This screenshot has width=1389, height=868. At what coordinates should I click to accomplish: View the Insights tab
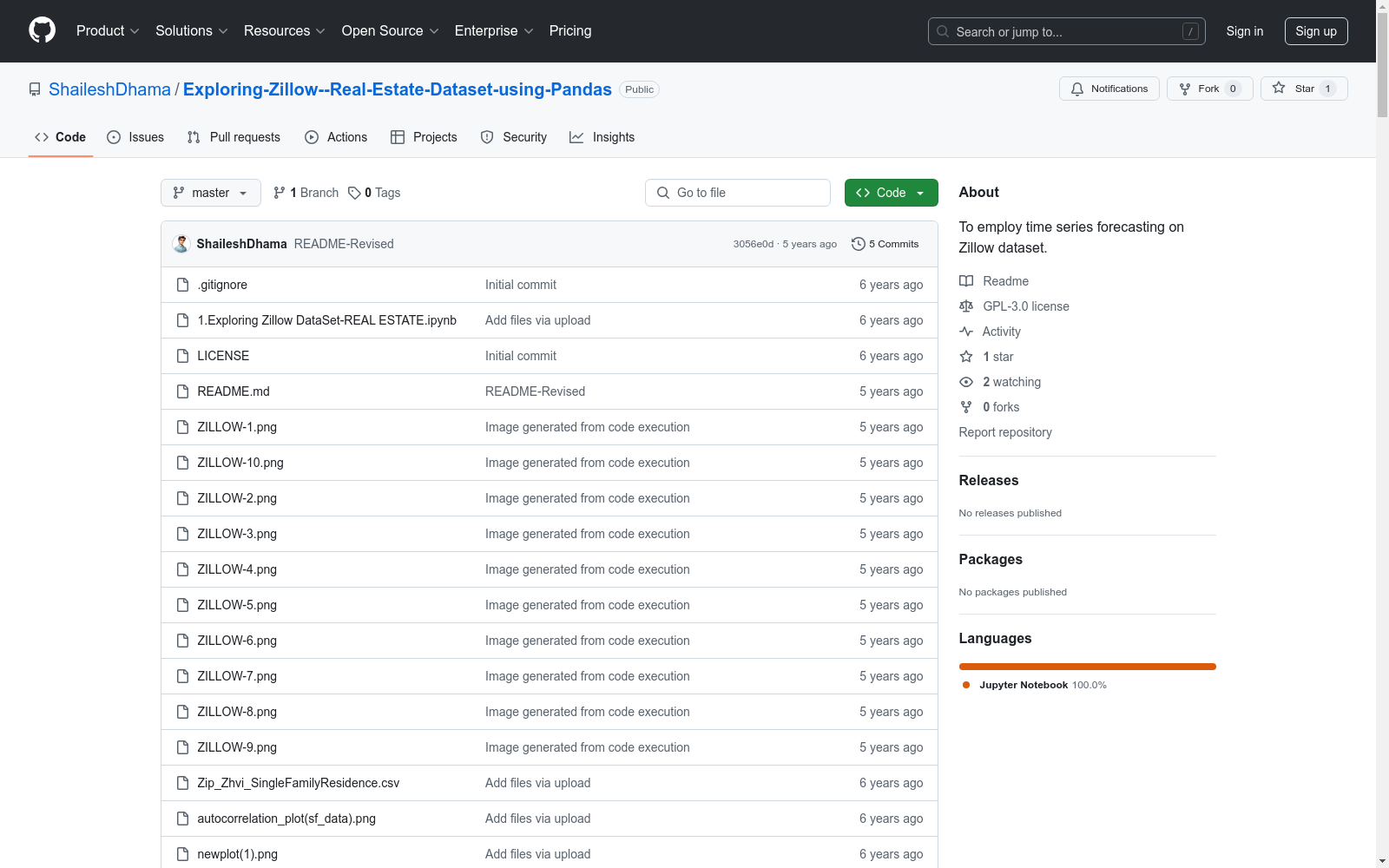(602, 137)
